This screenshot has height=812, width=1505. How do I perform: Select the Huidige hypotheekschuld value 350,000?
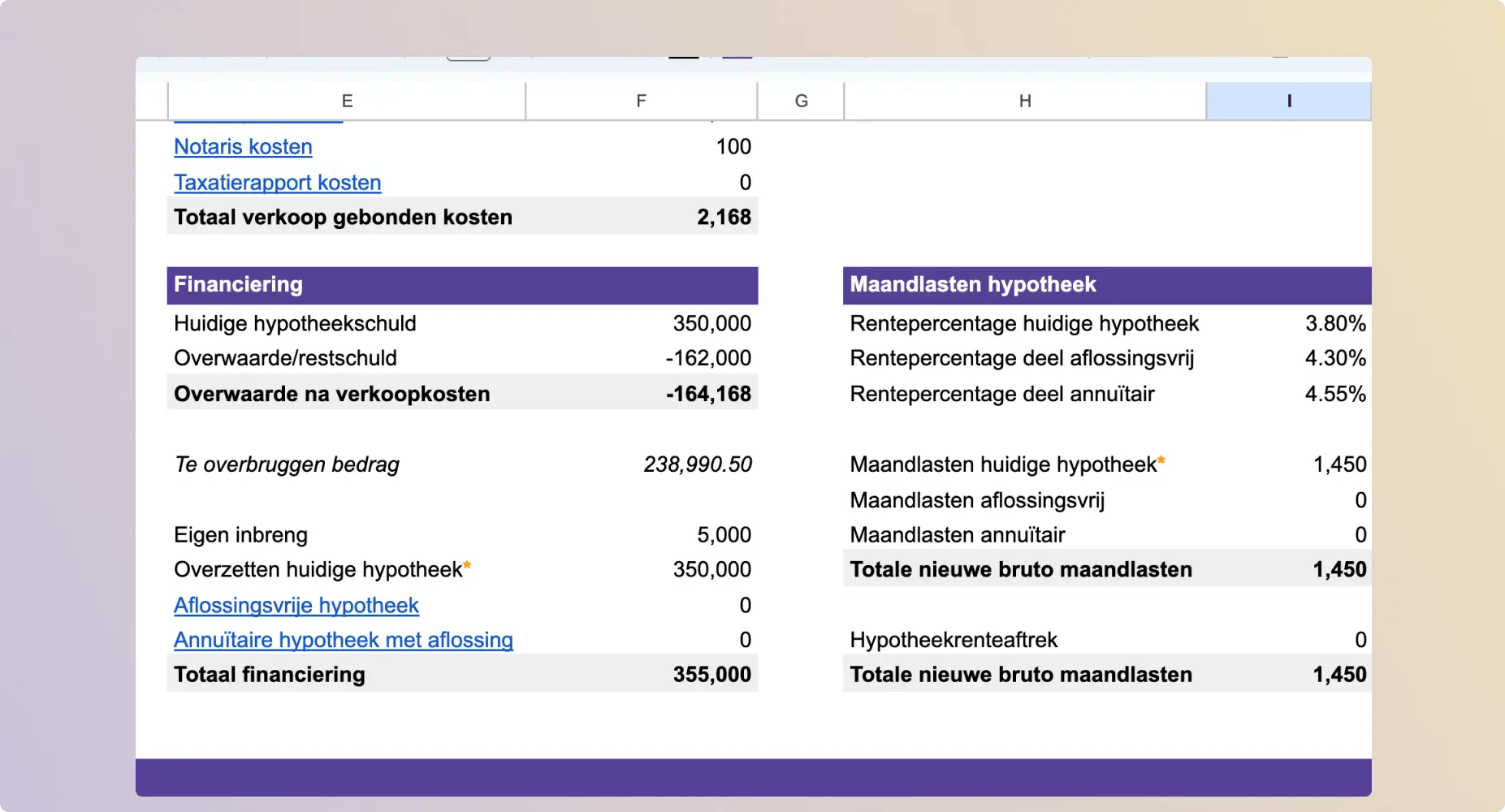click(712, 324)
